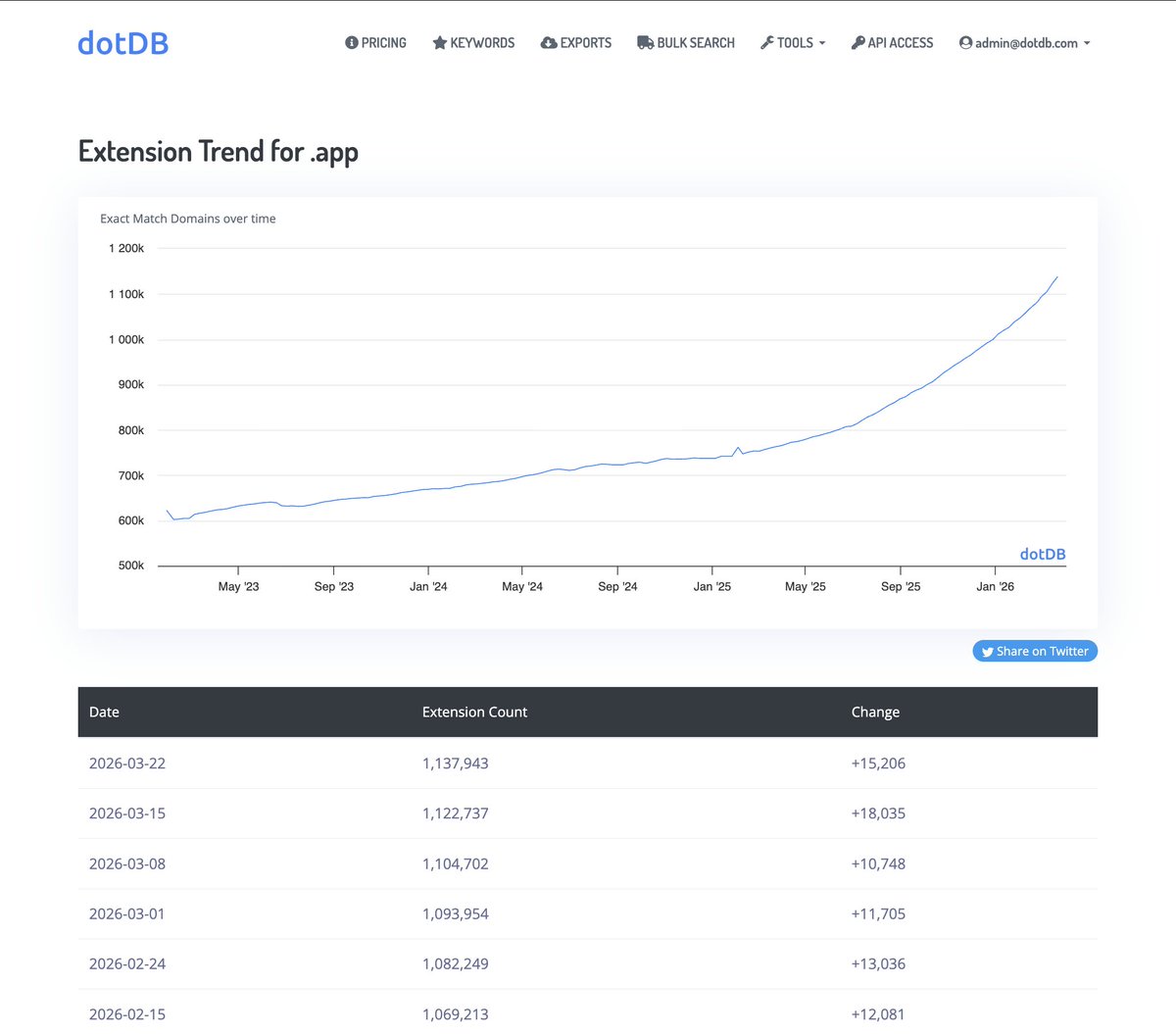Expand the TOOLS dropdown caret
Image resolution: width=1176 pixels, height=1034 pixels.
pyautogui.click(x=822, y=43)
